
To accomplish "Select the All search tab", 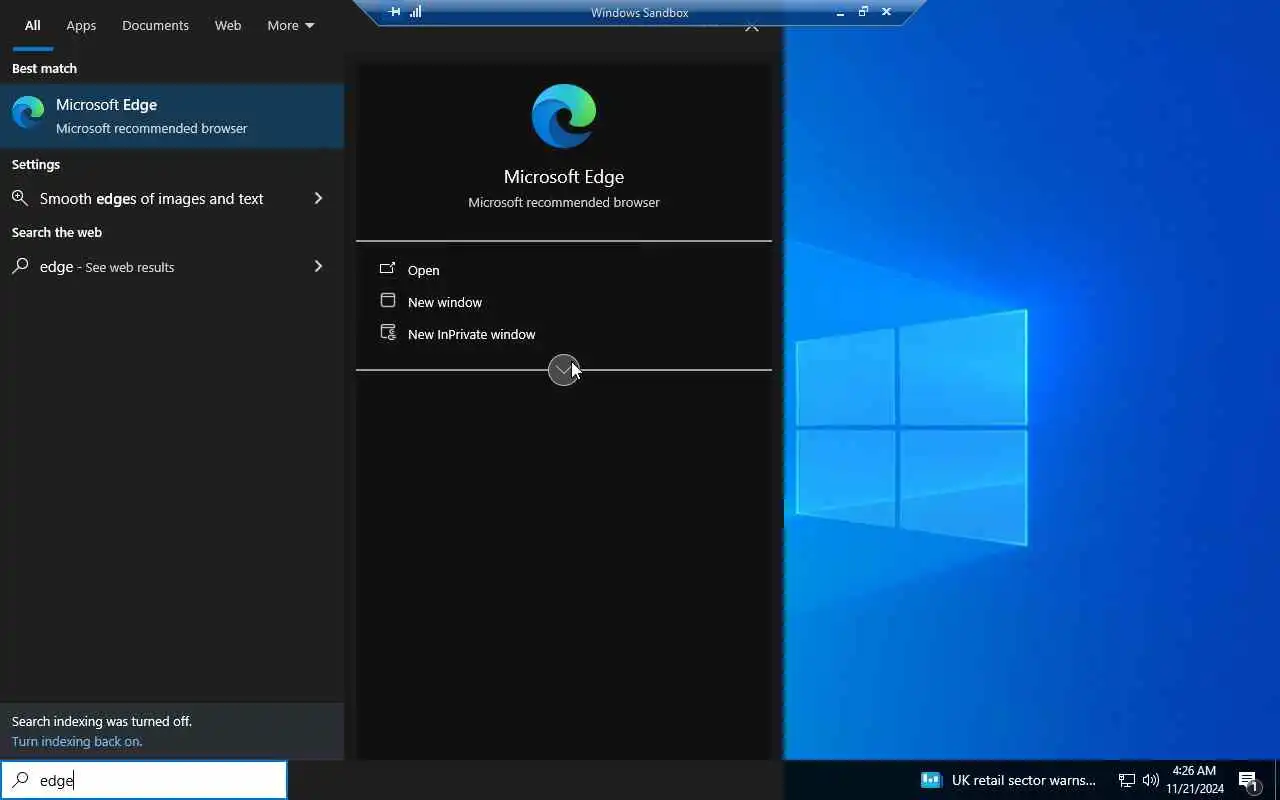I will click(x=33, y=25).
